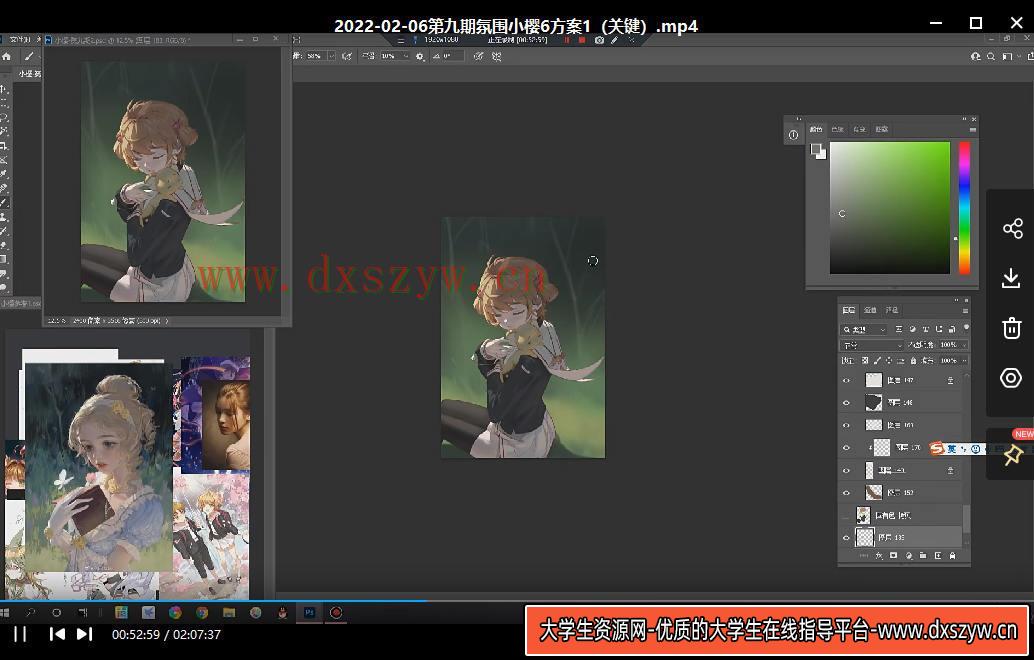Click the camera icon on the recording bar

tap(599, 40)
